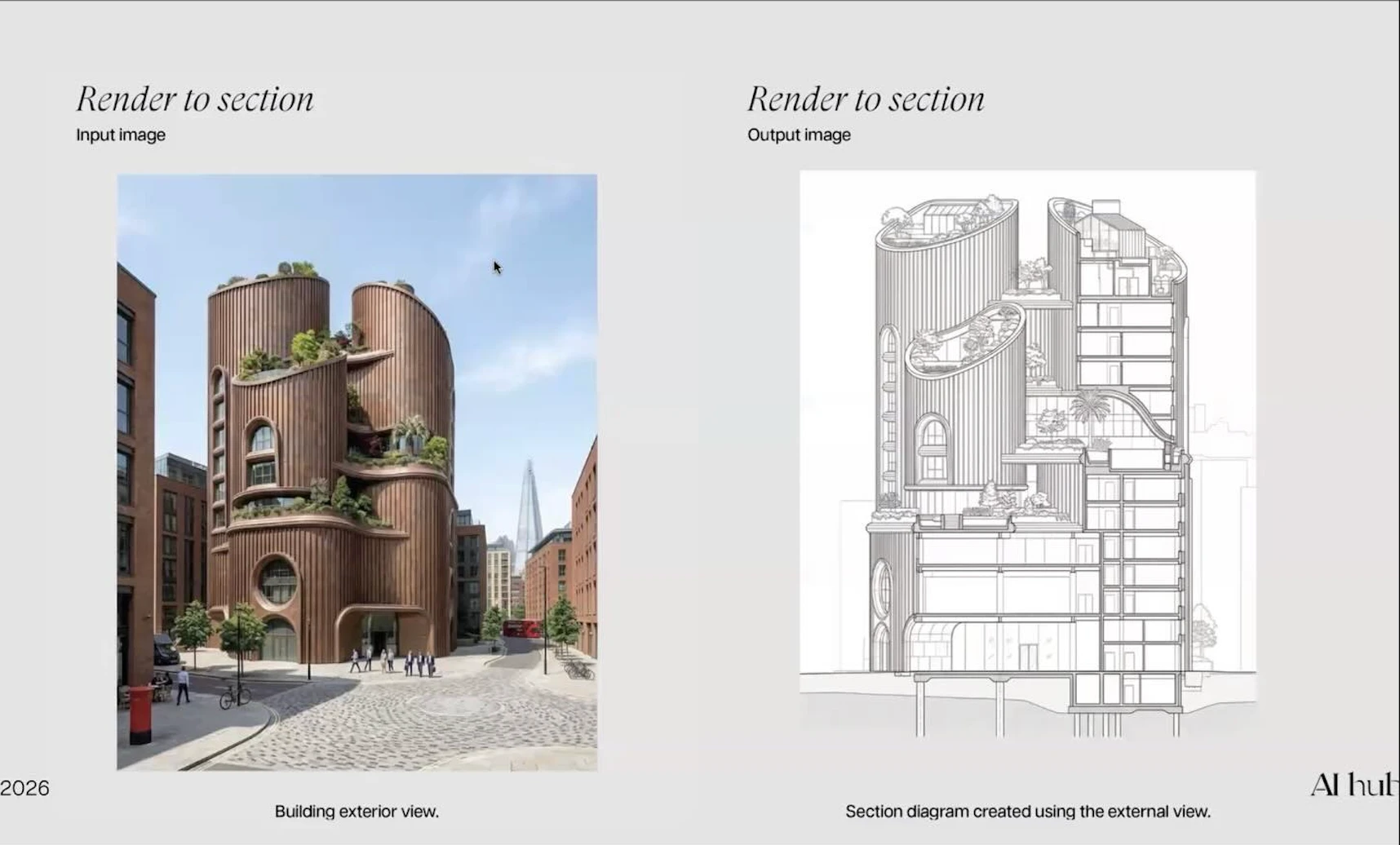Viewport: 1400px width, 845px height.
Task: Open the building exterior render image
Action: point(357,471)
